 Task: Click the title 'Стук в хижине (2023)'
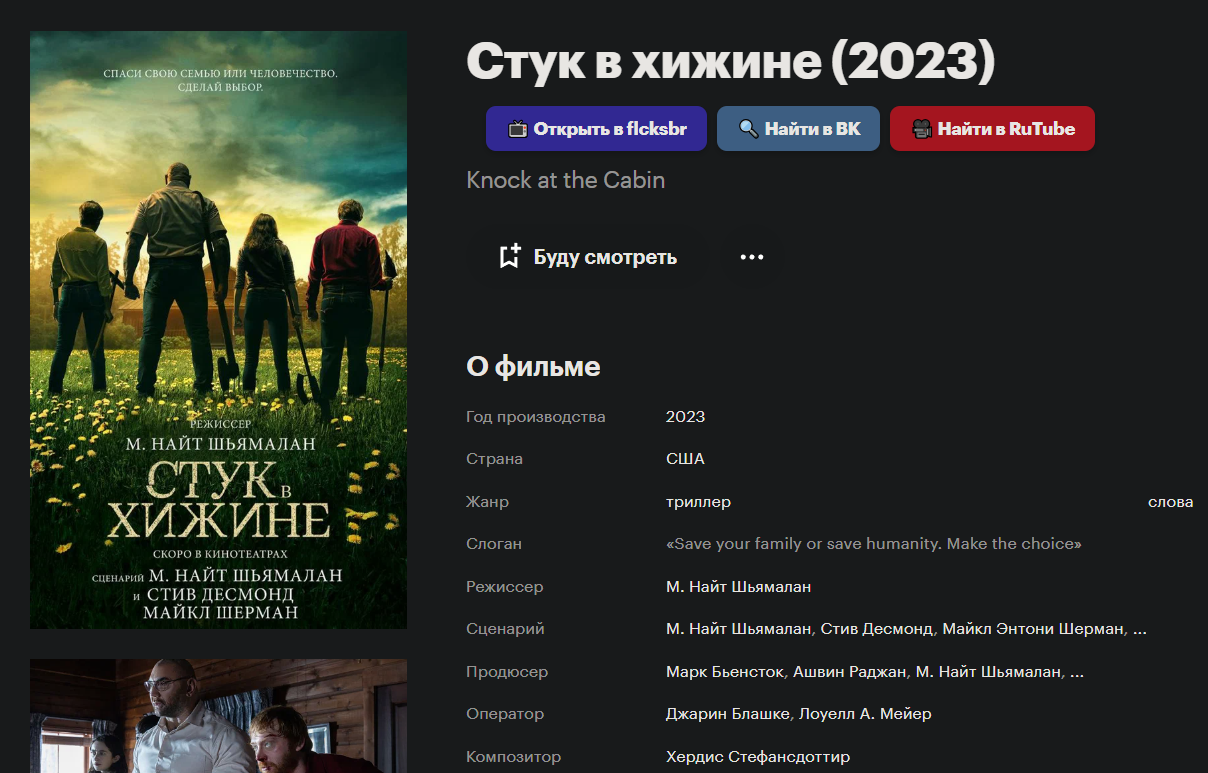click(731, 62)
